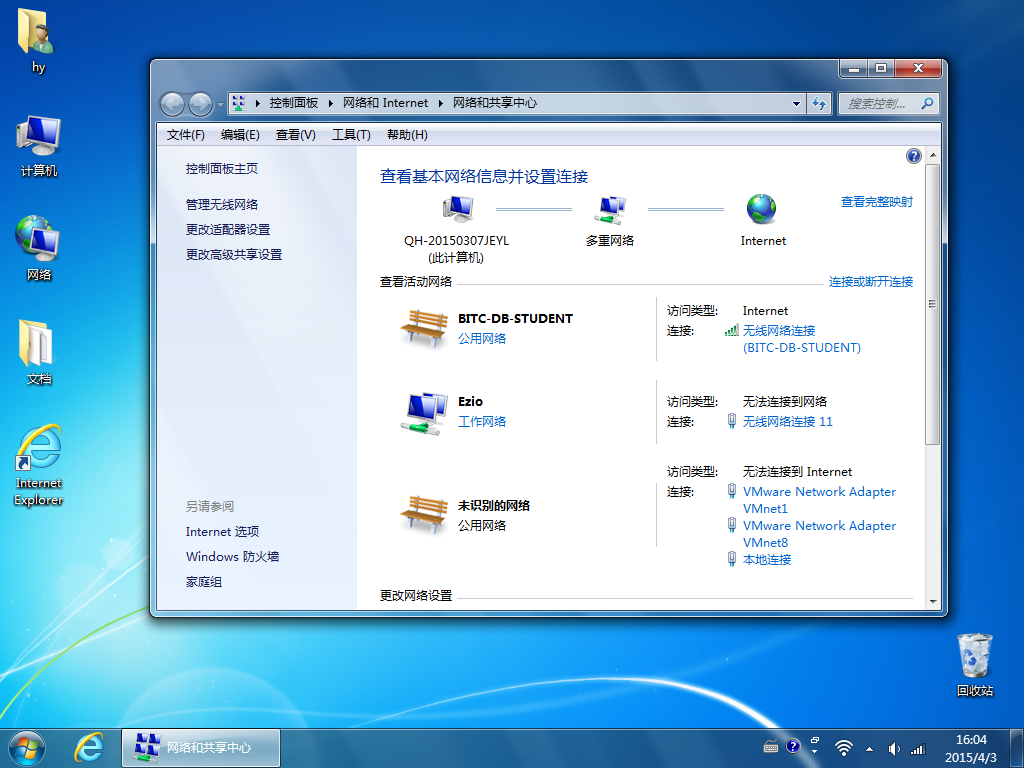Click the volume speaker tray icon
The width and height of the screenshot is (1024, 768).
pyautogui.click(x=893, y=749)
